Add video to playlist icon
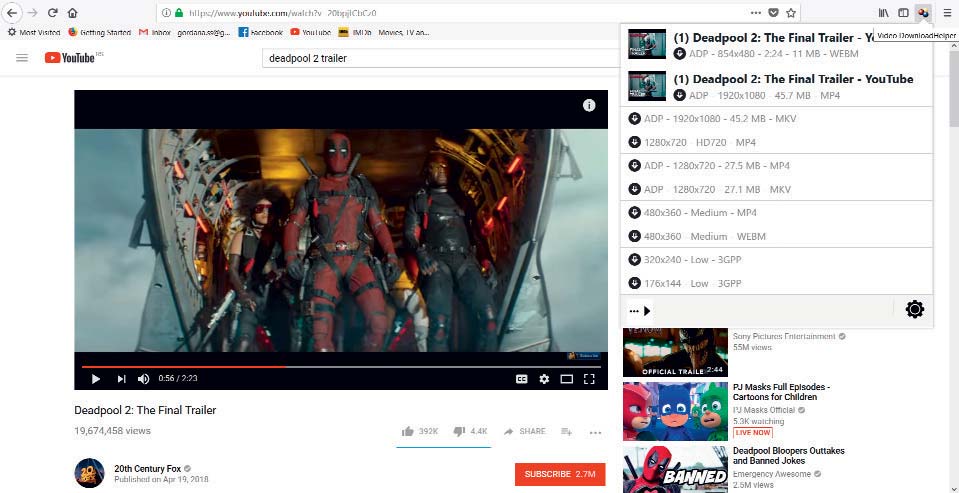This screenshot has width=959, height=493. [x=566, y=432]
